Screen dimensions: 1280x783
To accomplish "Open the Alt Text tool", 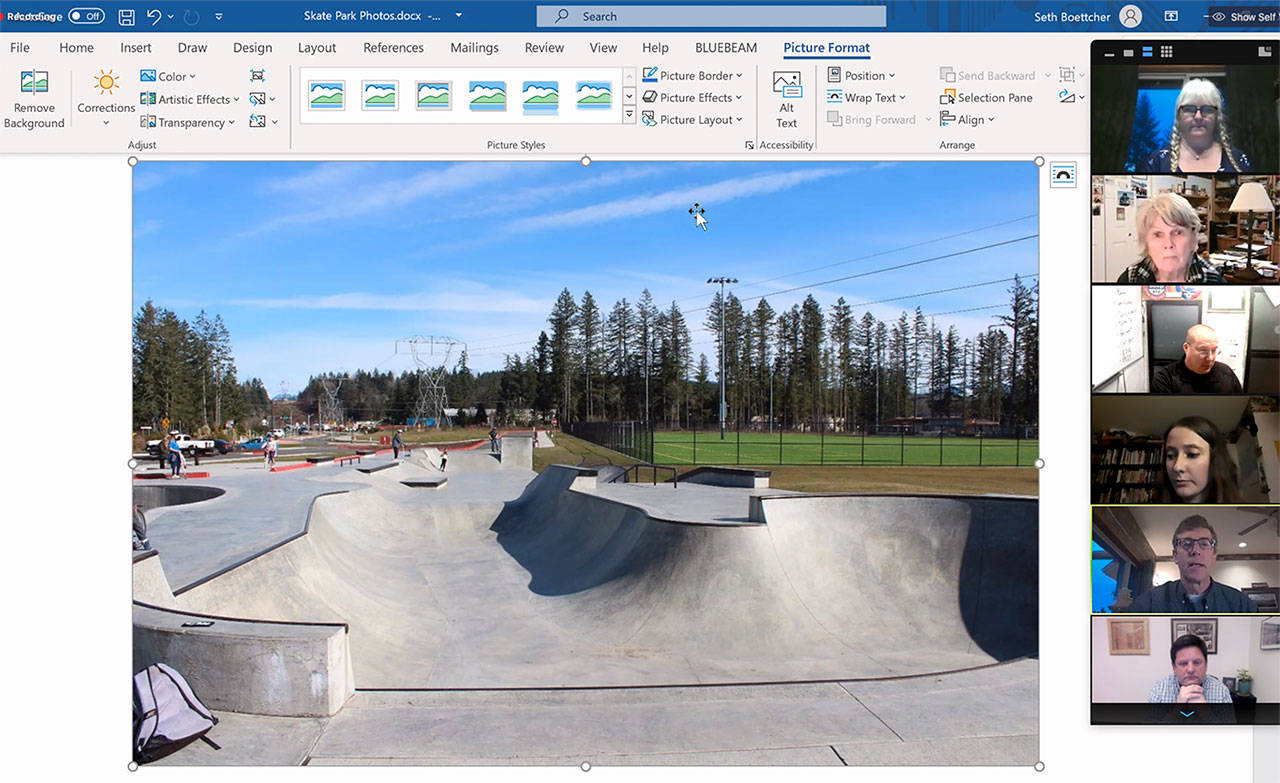I will click(786, 99).
